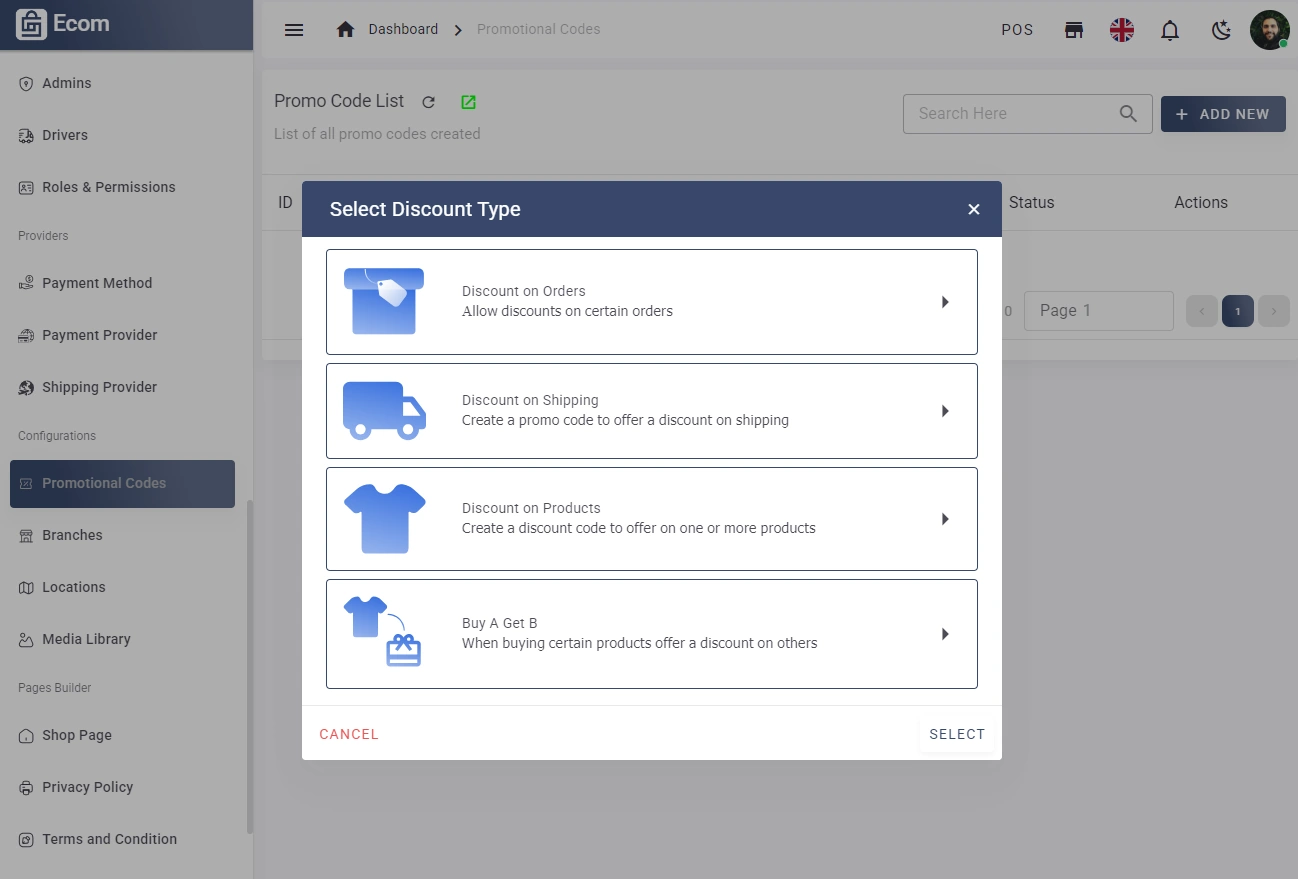Viewport: 1298px width, 879px height.
Task: Open Payment Method in sidebar
Action: pyautogui.click(x=97, y=283)
